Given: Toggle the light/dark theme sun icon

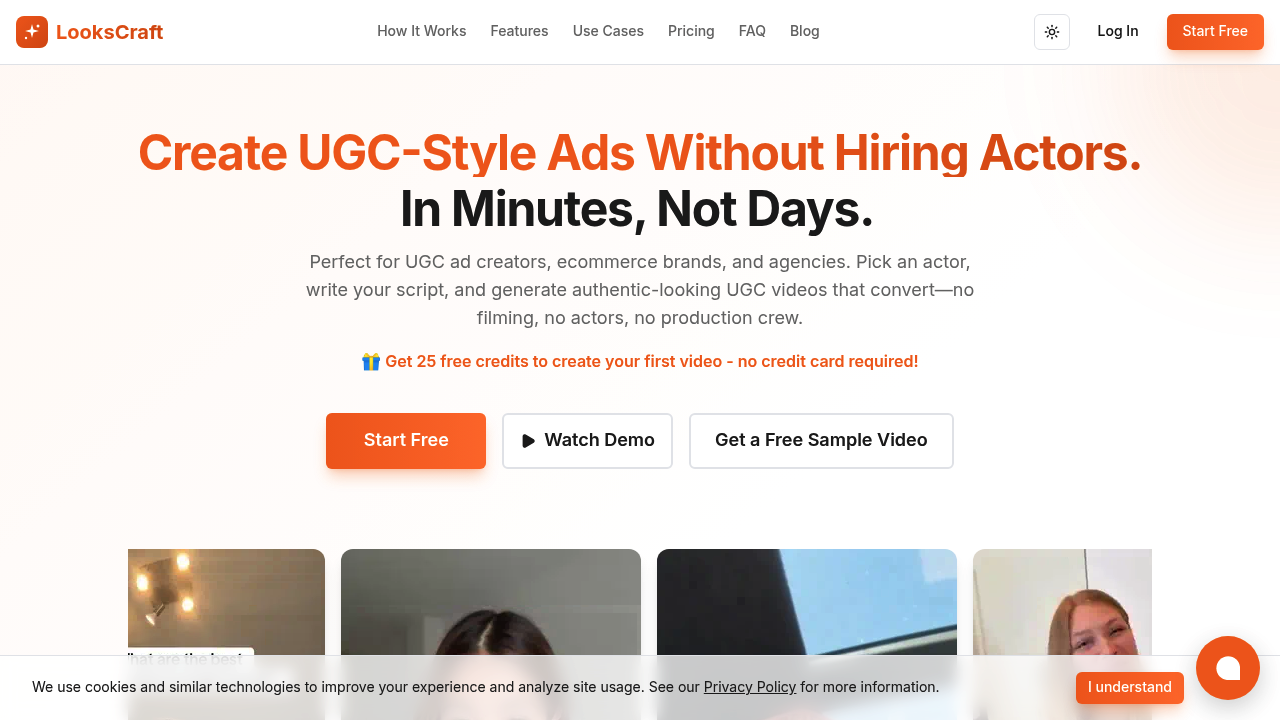Looking at the screenshot, I should pyautogui.click(x=1052, y=32).
